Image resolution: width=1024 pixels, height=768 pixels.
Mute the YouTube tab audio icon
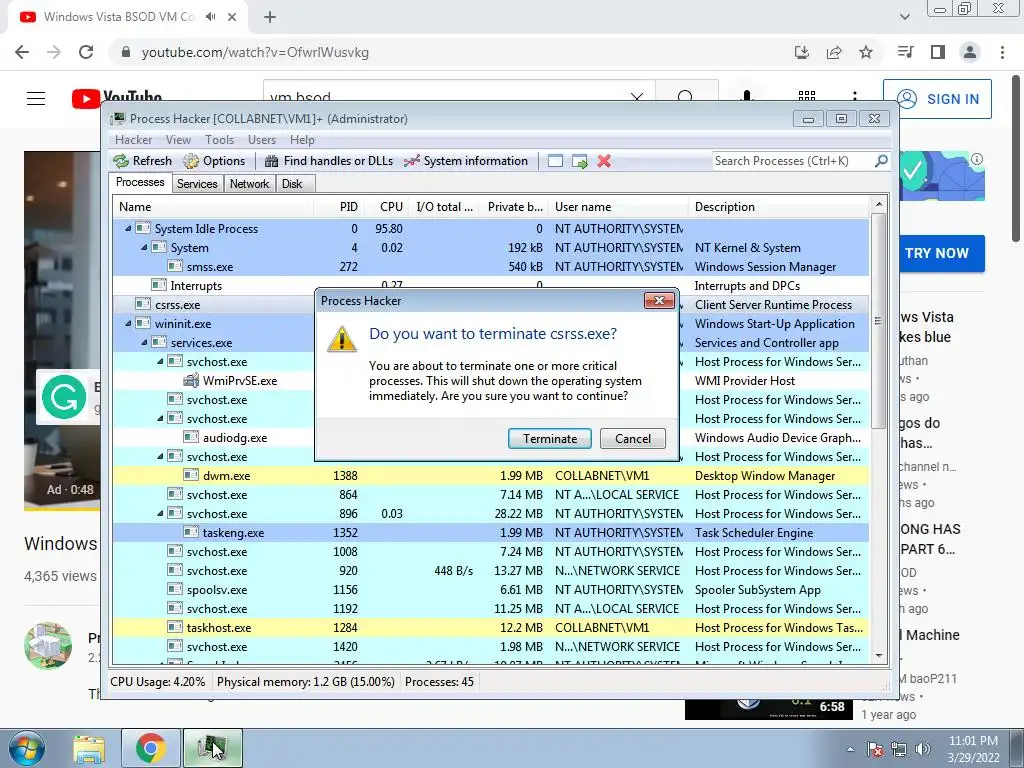(x=210, y=17)
